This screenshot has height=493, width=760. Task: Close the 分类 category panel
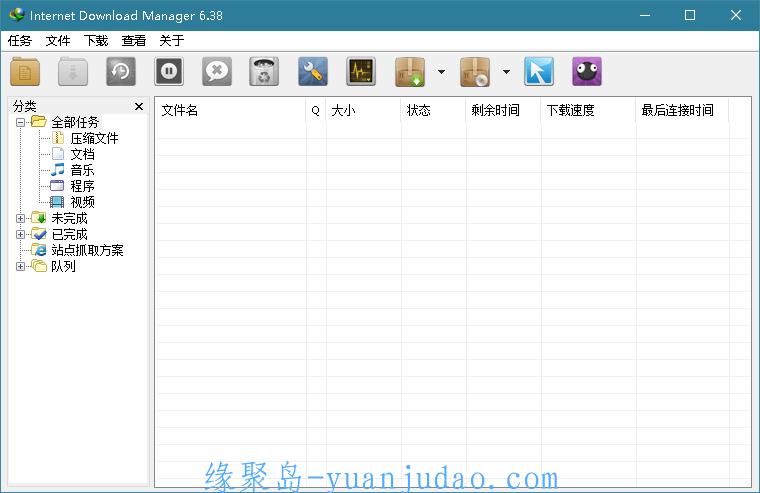pyautogui.click(x=139, y=106)
